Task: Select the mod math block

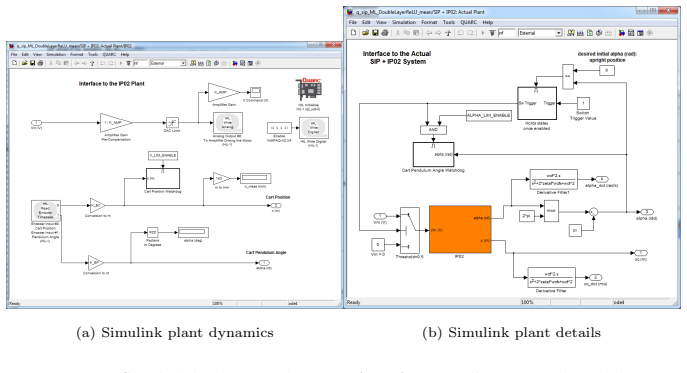Action: coord(551,211)
